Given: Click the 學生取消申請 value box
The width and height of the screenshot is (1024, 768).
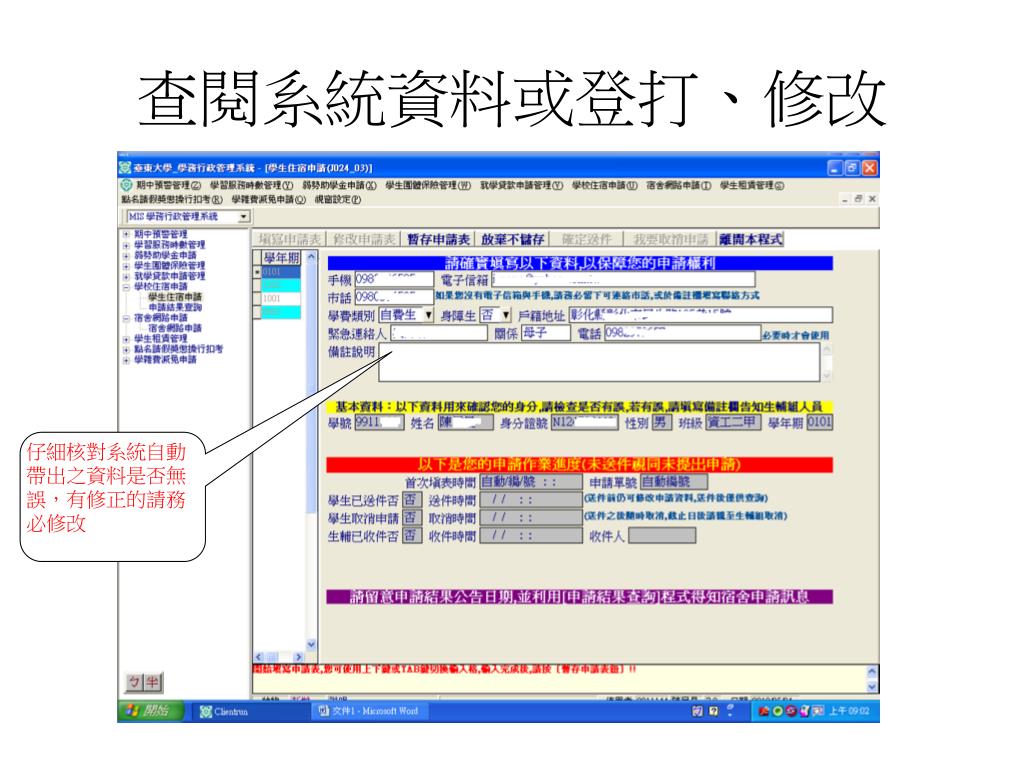Looking at the screenshot, I should pyautogui.click(x=411, y=518).
